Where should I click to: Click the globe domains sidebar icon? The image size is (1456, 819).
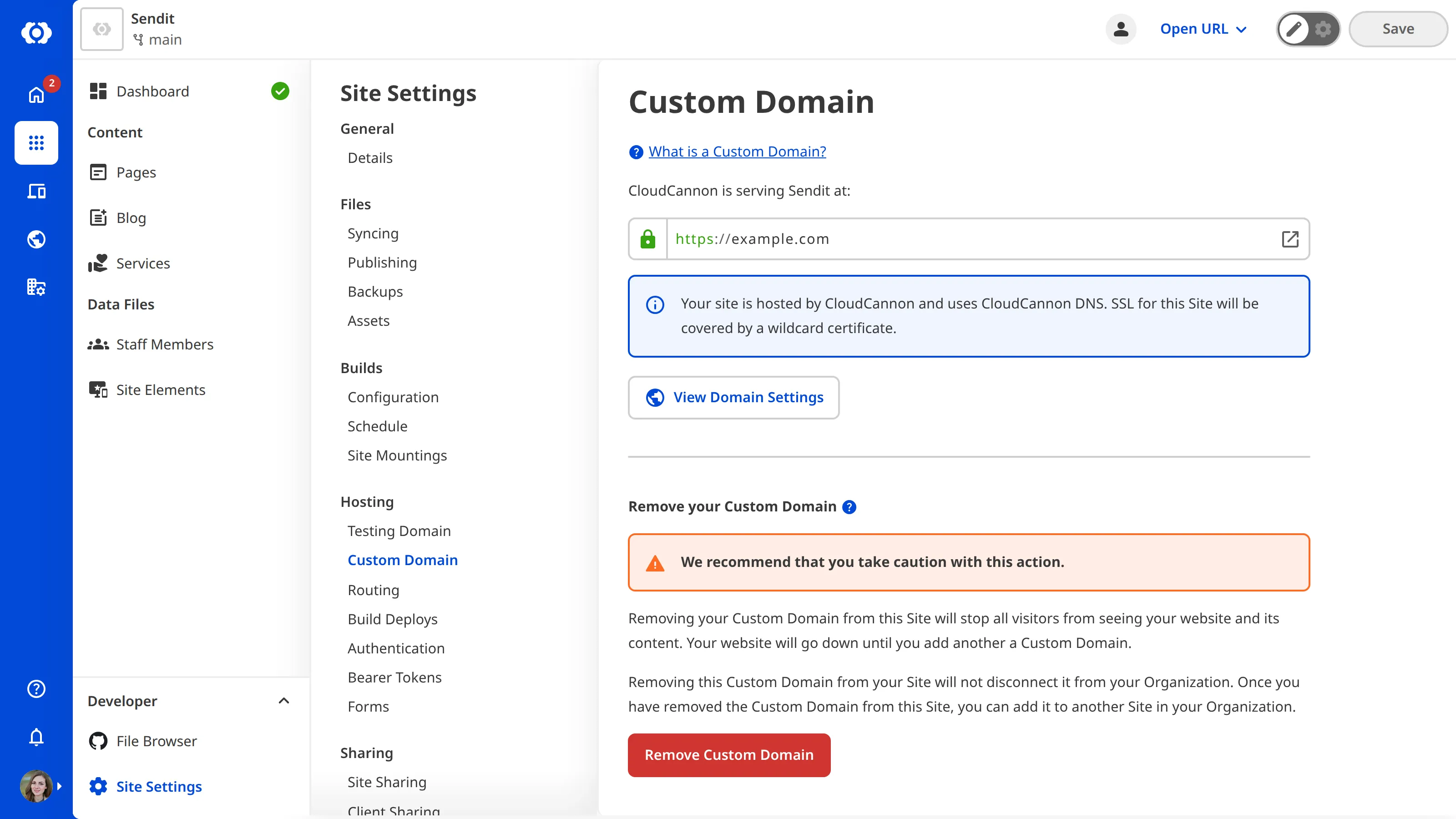pyautogui.click(x=36, y=239)
